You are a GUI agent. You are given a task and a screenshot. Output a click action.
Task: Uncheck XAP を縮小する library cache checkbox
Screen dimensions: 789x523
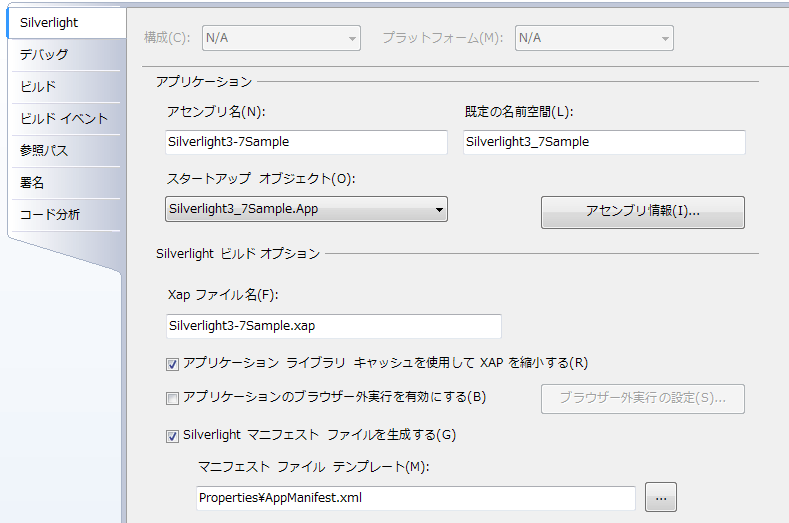click(x=173, y=364)
